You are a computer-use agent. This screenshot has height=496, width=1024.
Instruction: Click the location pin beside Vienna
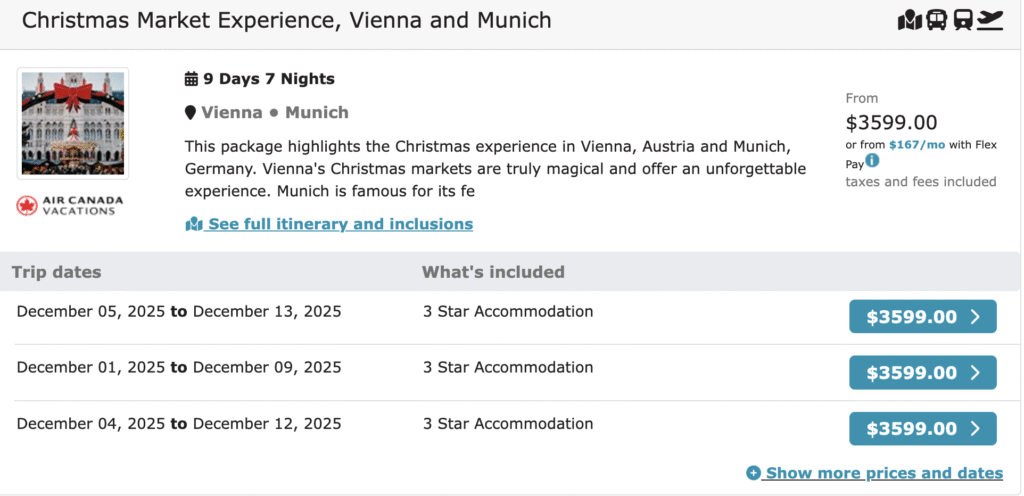pos(190,112)
